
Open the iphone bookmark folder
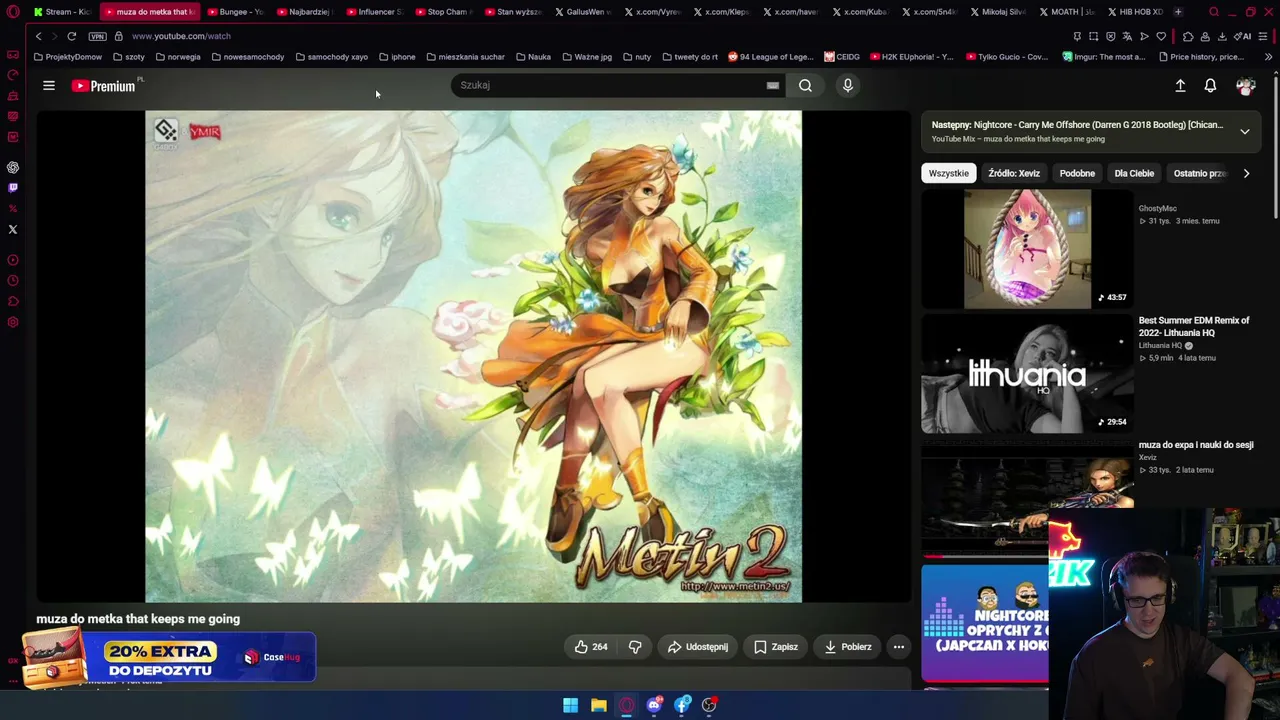tap(397, 57)
